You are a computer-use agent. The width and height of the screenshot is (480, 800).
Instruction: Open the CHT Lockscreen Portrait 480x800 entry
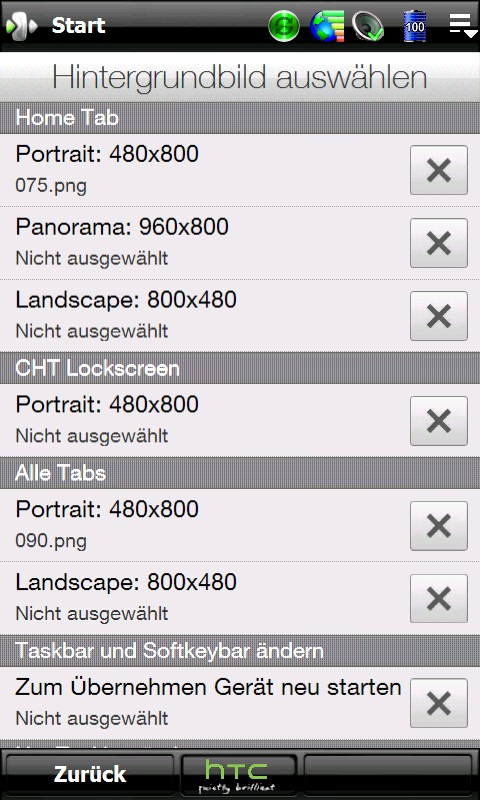click(204, 421)
